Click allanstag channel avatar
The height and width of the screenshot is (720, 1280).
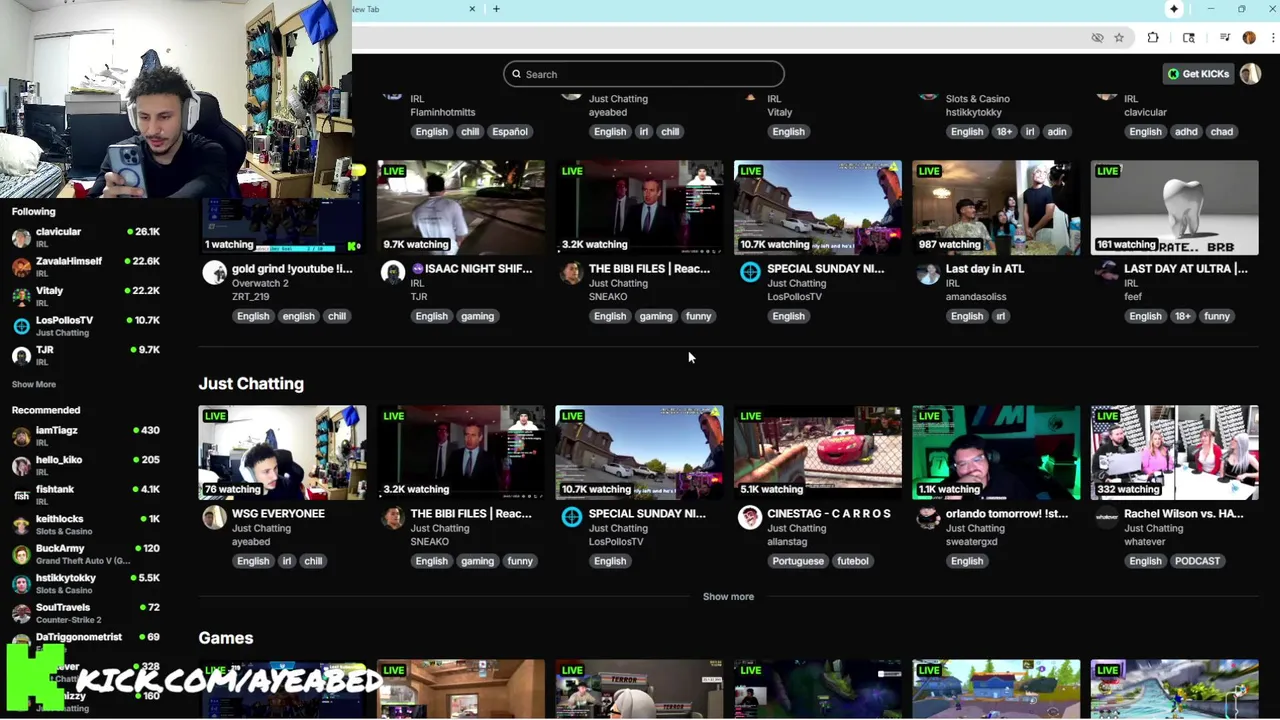pos(750,517)
